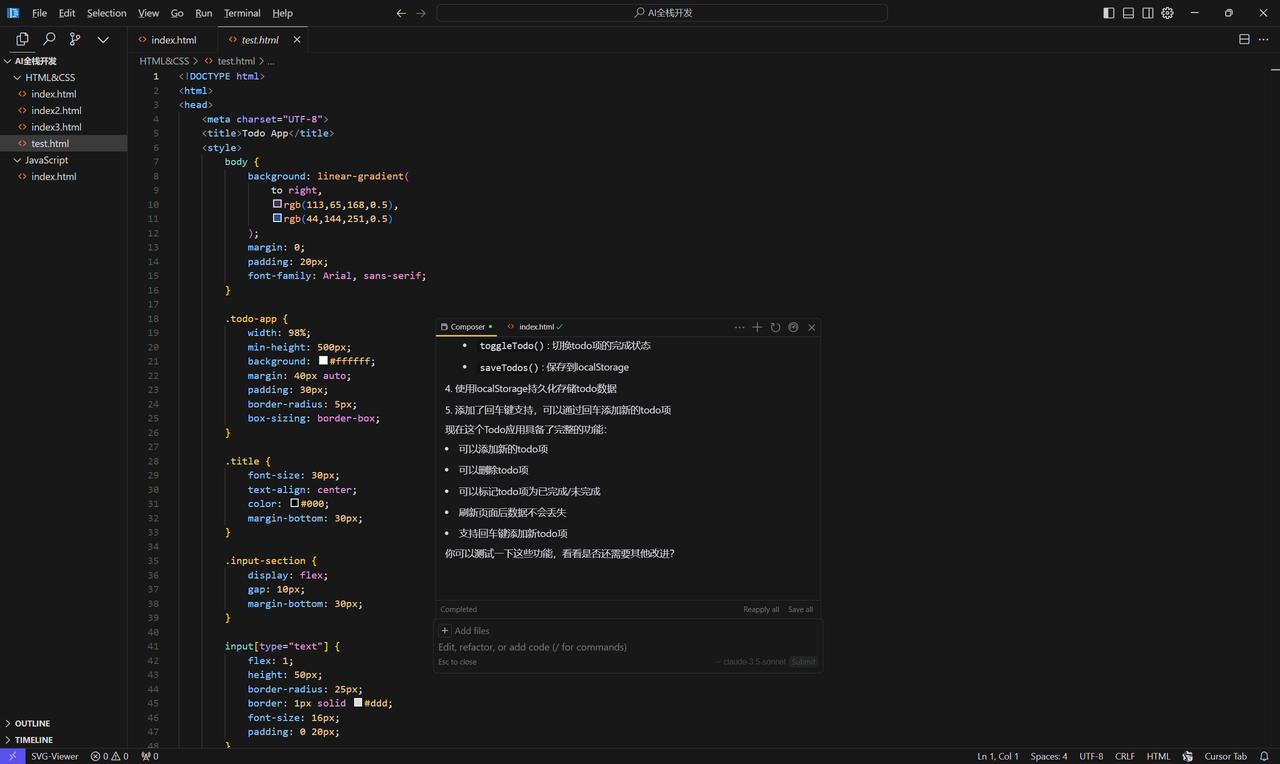Collapse the JavaScript folder
The image size is (1280, 764).
tap(64, 160)
